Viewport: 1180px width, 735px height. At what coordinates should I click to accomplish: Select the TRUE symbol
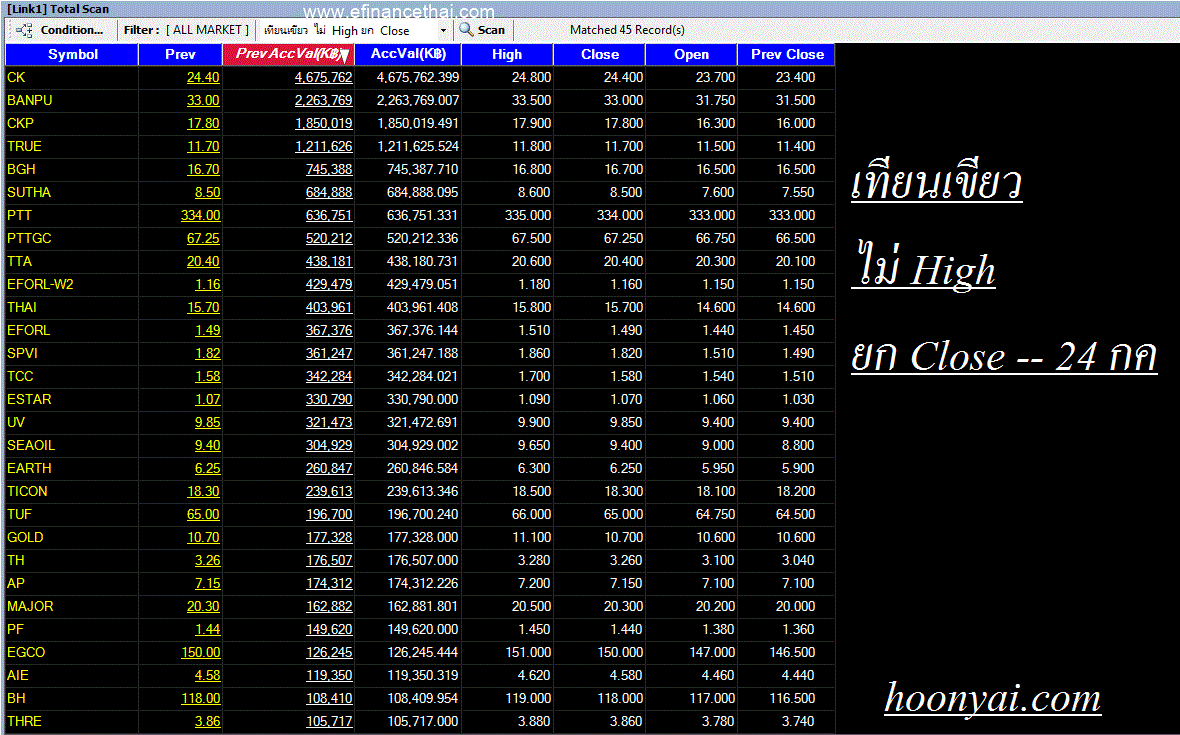pyautogui.click(x=24, y=146)
